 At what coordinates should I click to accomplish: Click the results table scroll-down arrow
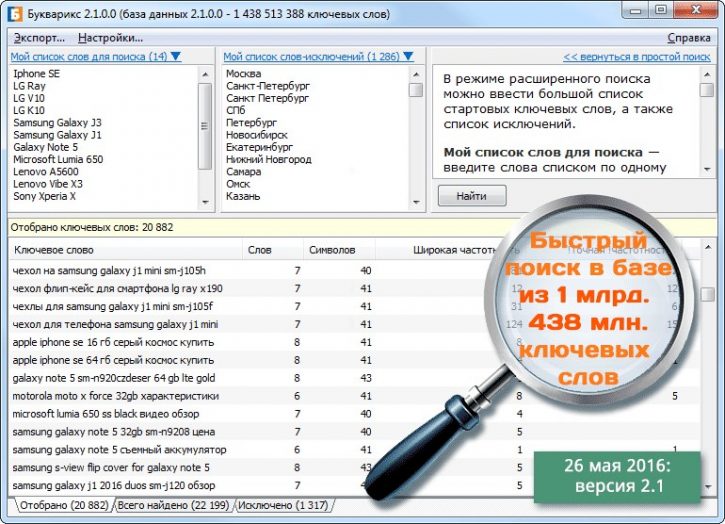(x=708, y=487)
